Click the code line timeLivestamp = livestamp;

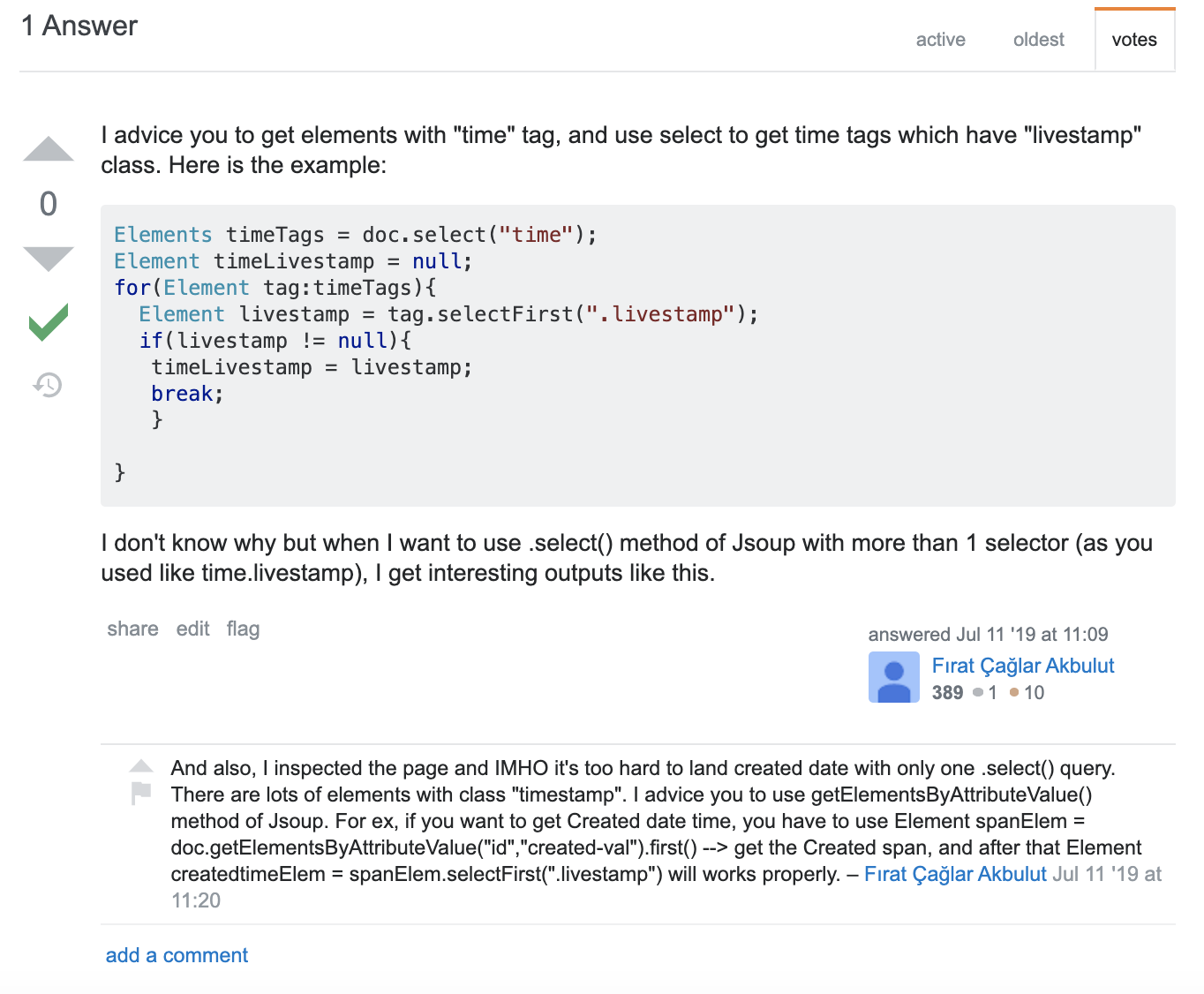pyautogui.click(x=312, y=367)
